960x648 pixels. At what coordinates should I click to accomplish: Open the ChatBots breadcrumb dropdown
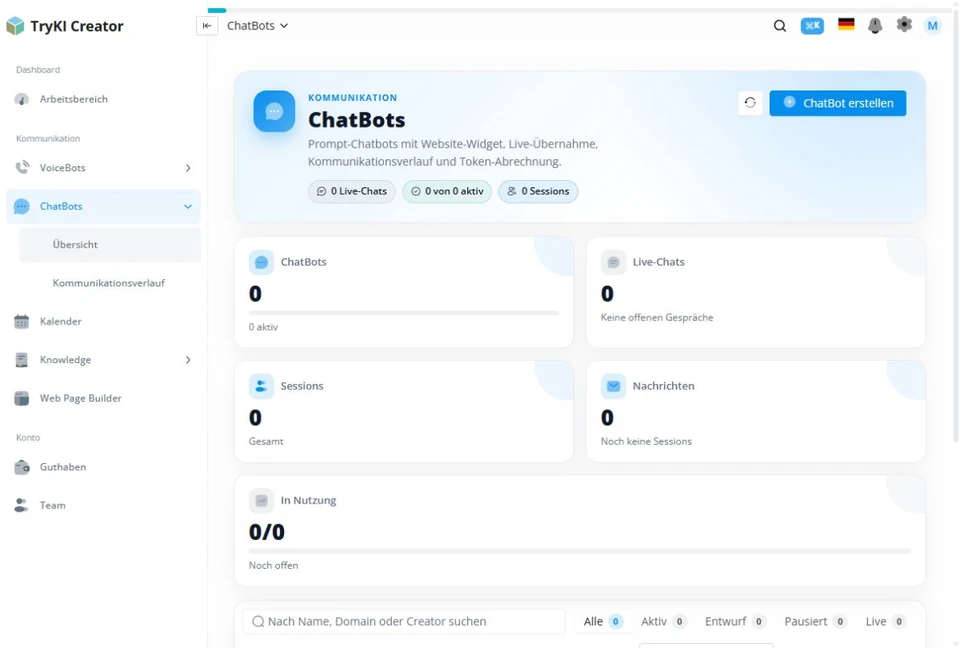click(x=257, y=26)
